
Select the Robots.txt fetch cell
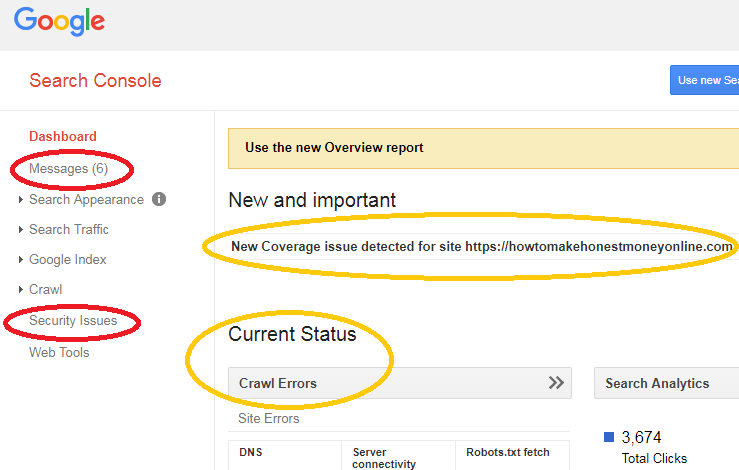(x=512, y=455)
